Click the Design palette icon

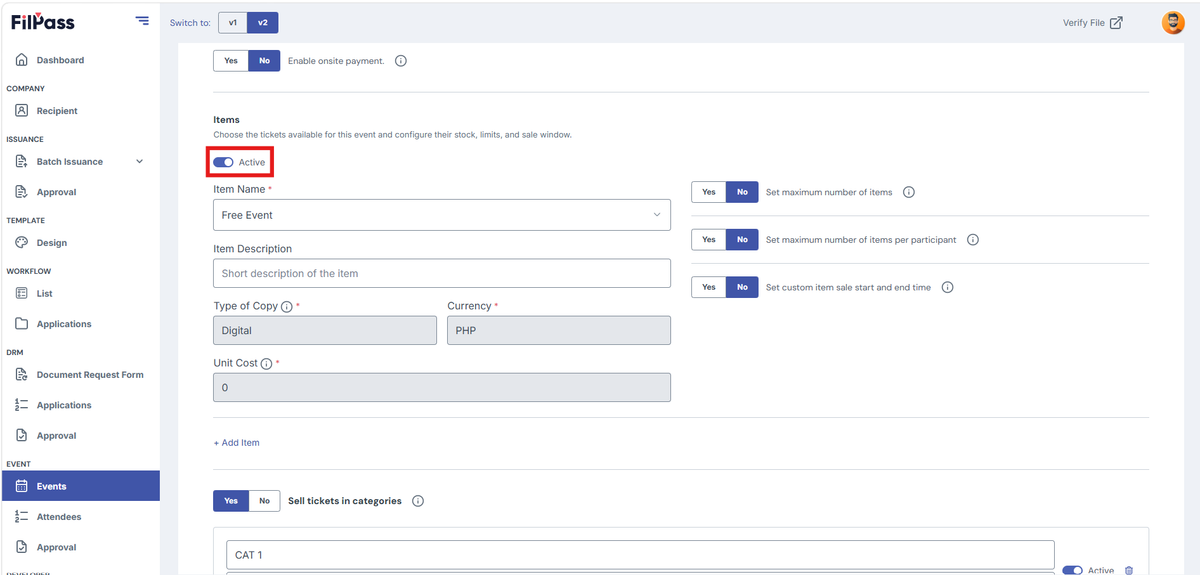pyautogui.click(x=22, y=243)
